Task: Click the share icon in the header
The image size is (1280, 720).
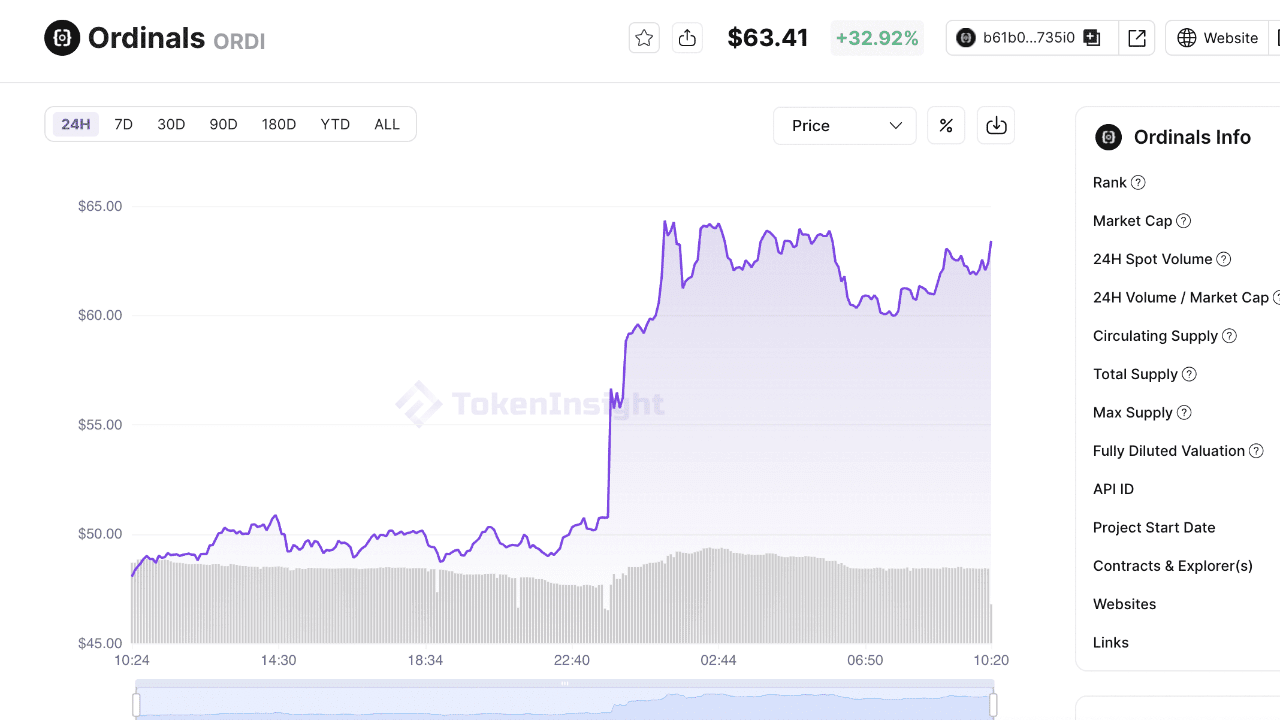Action: pos(687,37)
